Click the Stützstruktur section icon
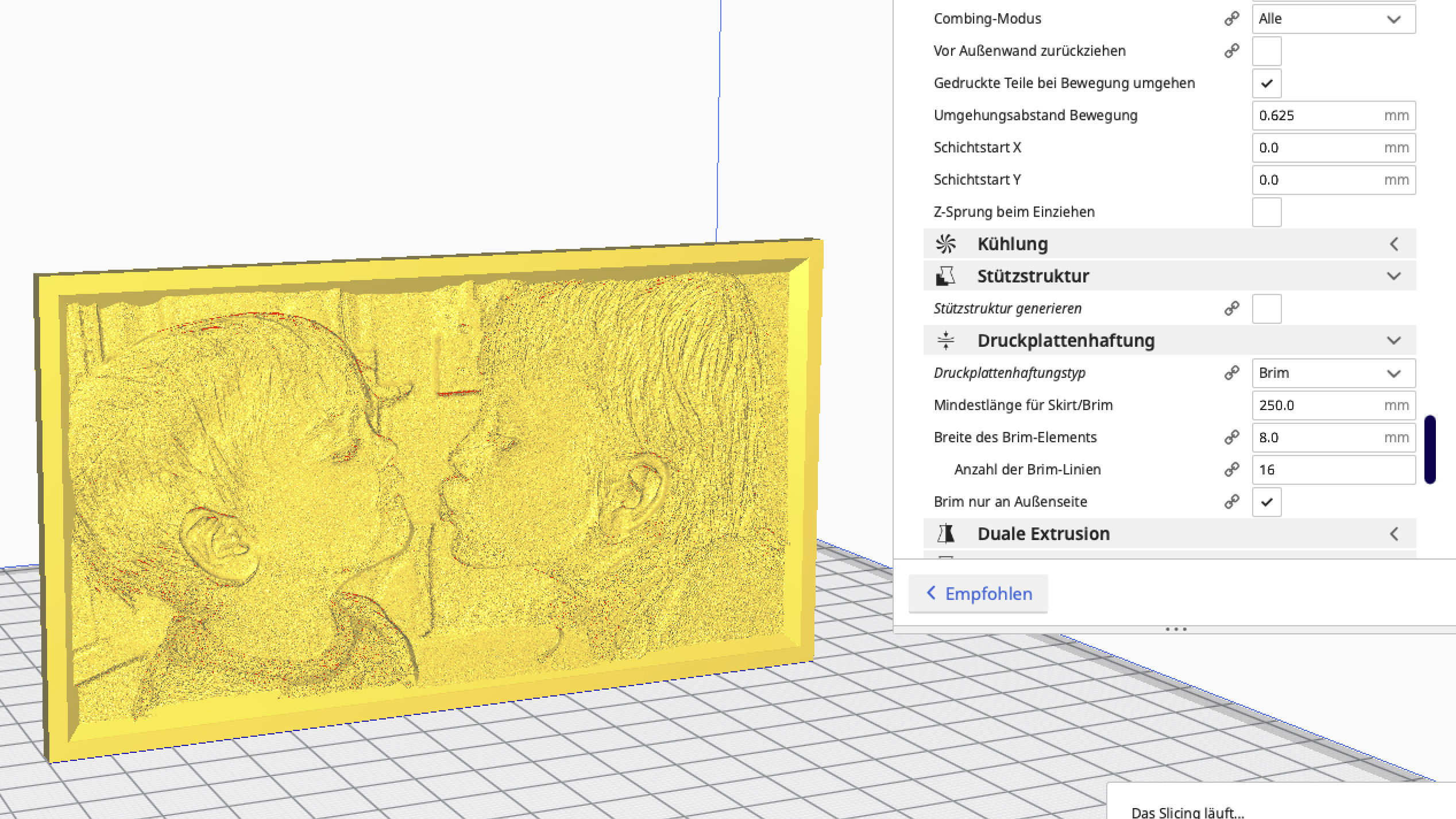This screenshot has width=1456, height=819. pyautogui.click(x=945, y=276)
